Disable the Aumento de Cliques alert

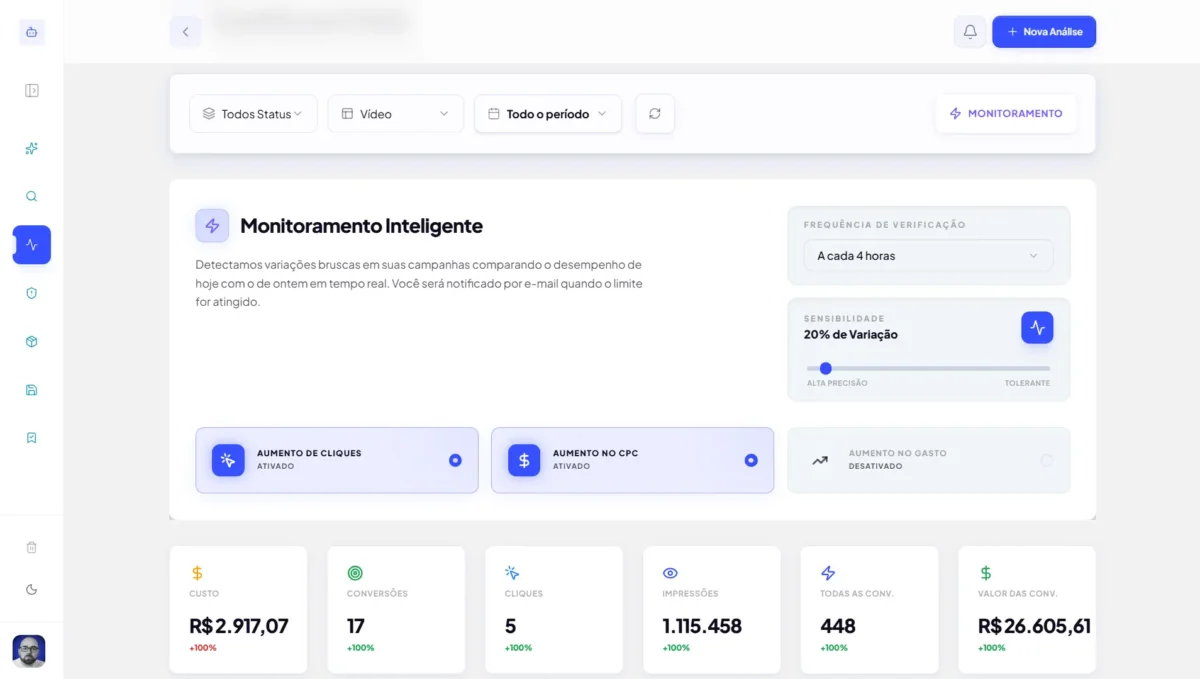(455, 460)
